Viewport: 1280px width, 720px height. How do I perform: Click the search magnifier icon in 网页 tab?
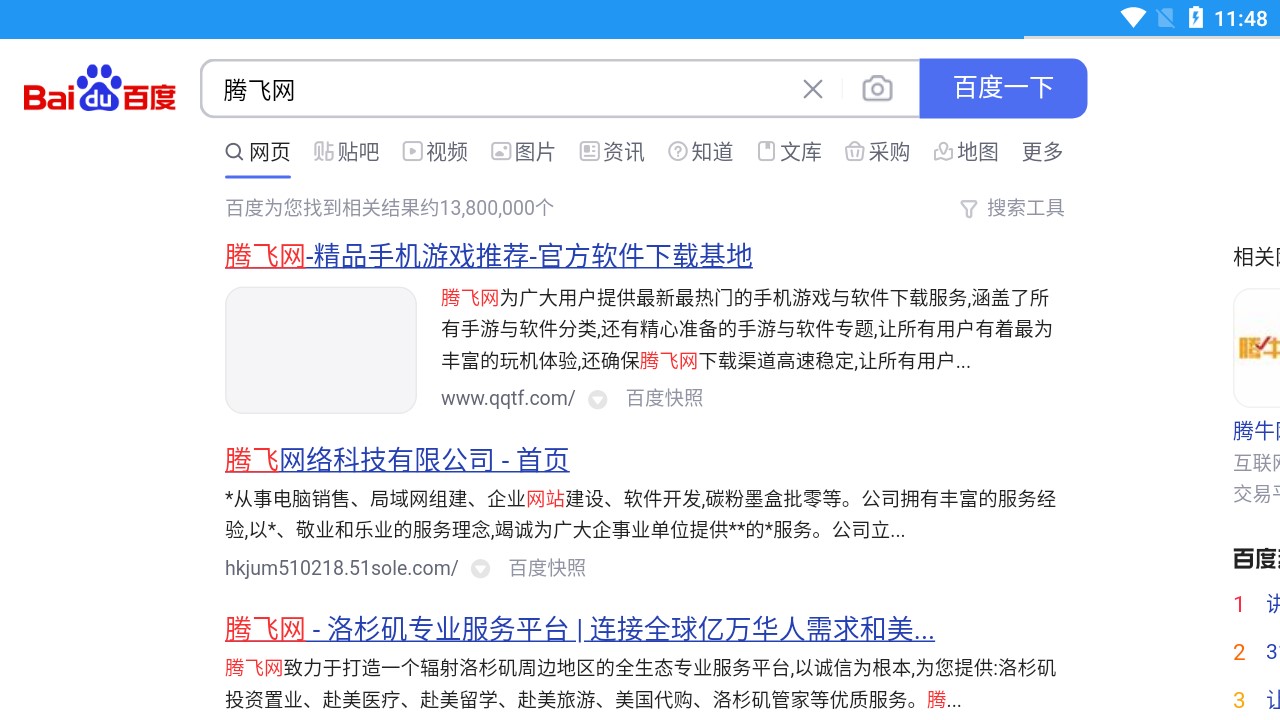(x=235, y=152)
